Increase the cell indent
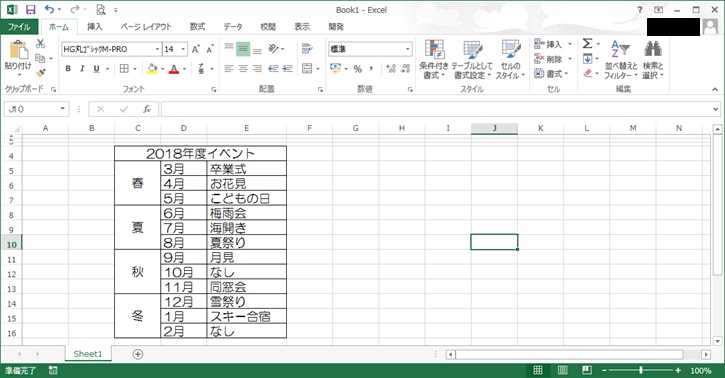This screenshot has width=725, height=378. pyautogui.click(x=288, y=69)
